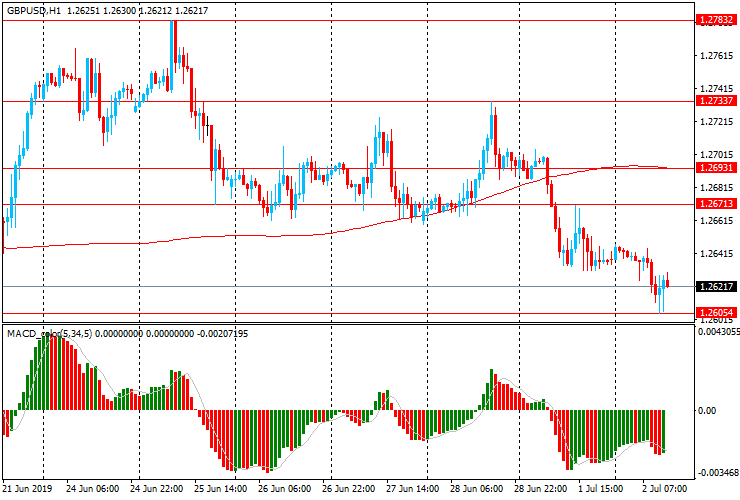Click the 1.27337 red price label
This screenshot has width=740, height=500.
(x=716, y=101)
